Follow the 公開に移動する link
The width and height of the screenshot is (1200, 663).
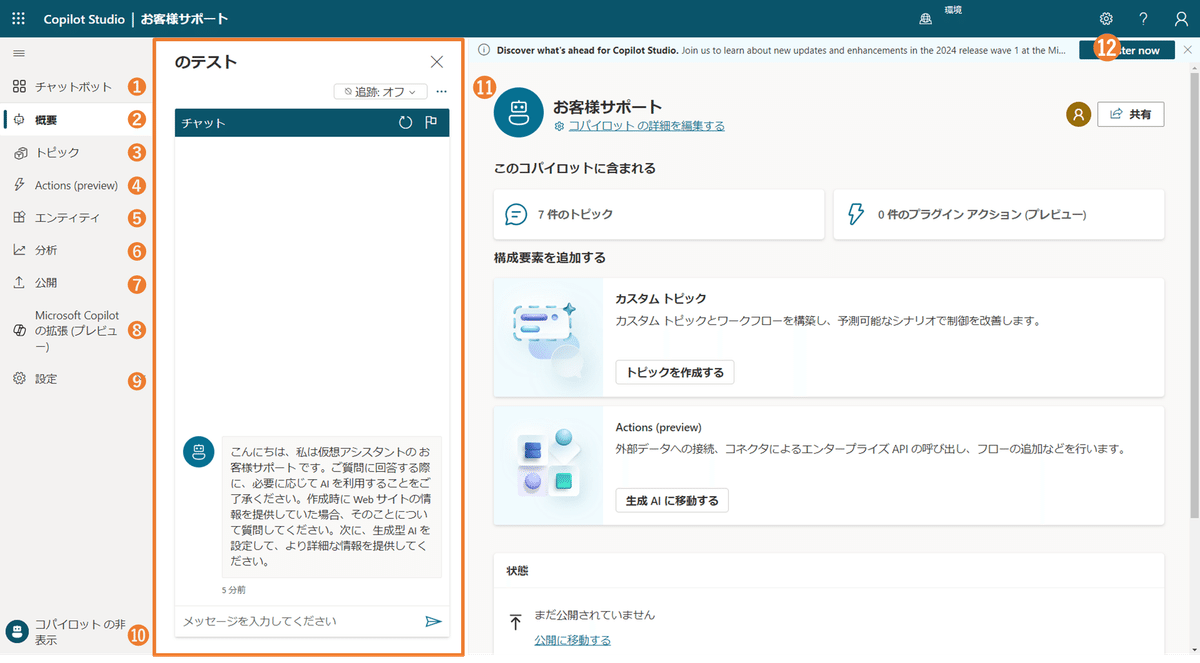click(572, 640)
